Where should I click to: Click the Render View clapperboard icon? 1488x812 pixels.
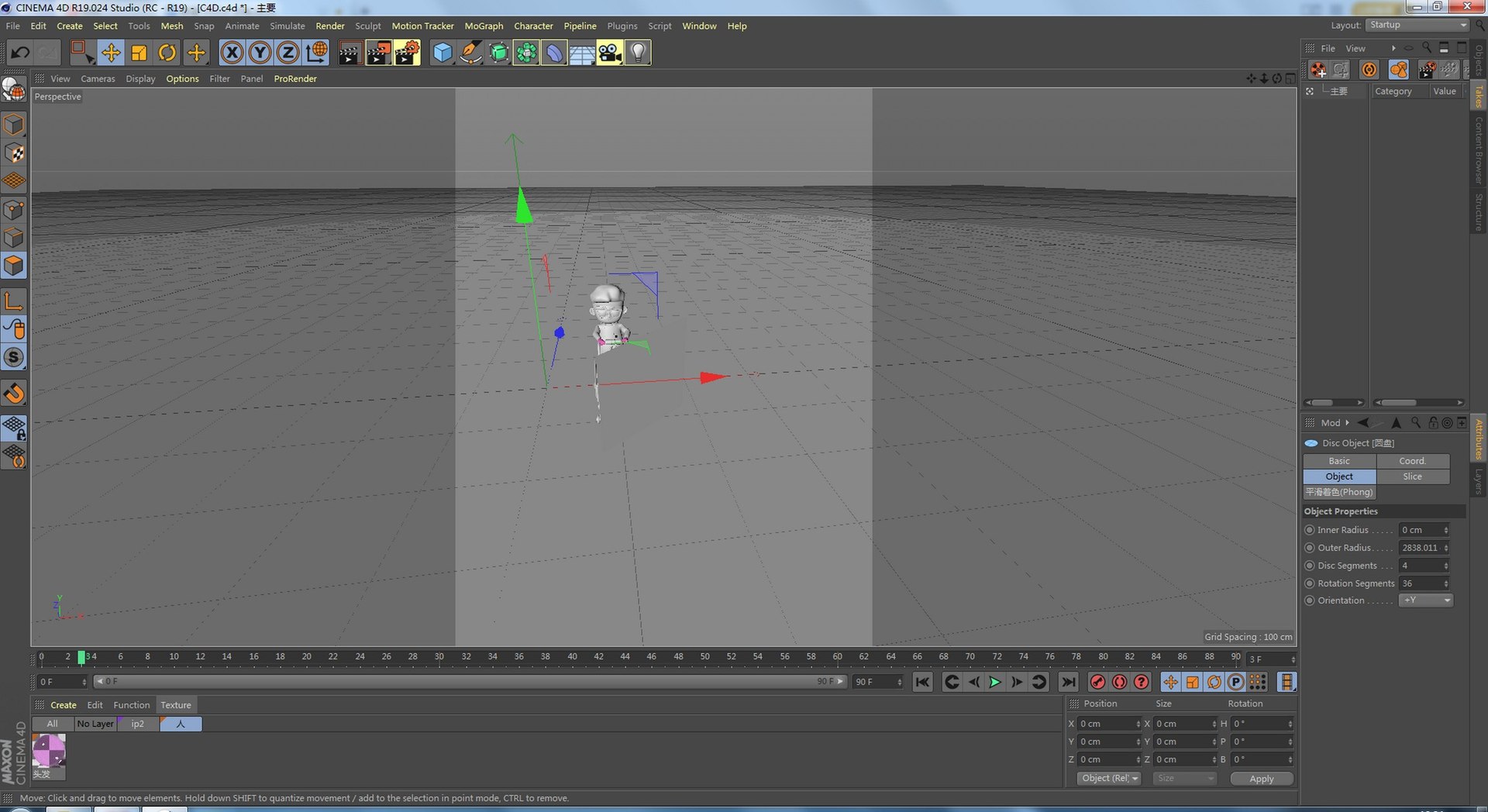[x=350, y=53]
